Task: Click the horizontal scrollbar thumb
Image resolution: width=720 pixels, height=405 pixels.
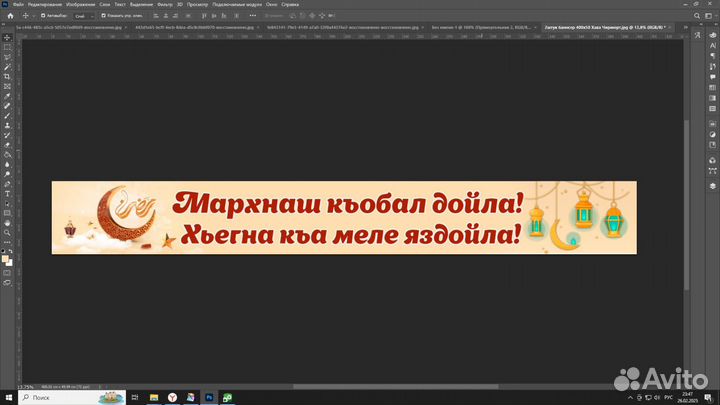Action: 395,387
